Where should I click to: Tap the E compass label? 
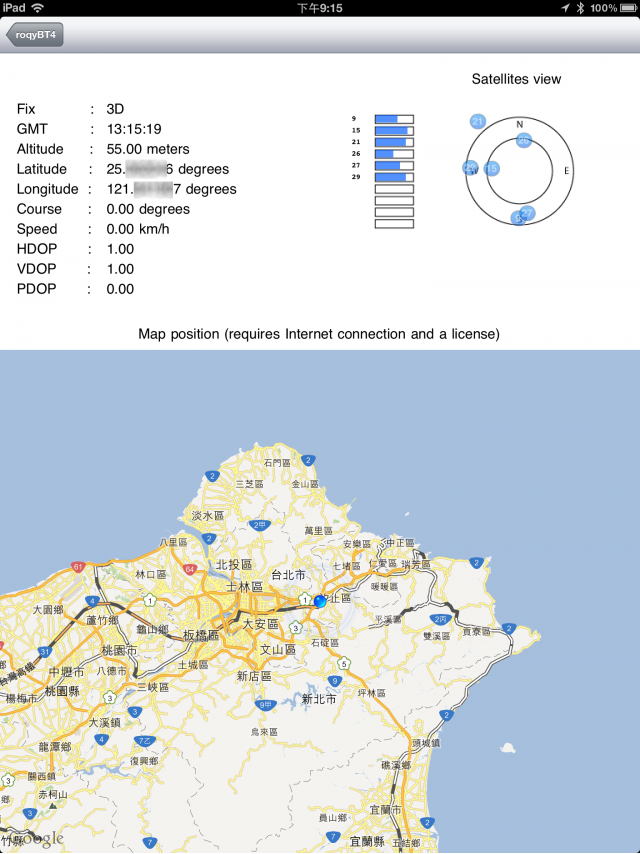pos(566,171)
